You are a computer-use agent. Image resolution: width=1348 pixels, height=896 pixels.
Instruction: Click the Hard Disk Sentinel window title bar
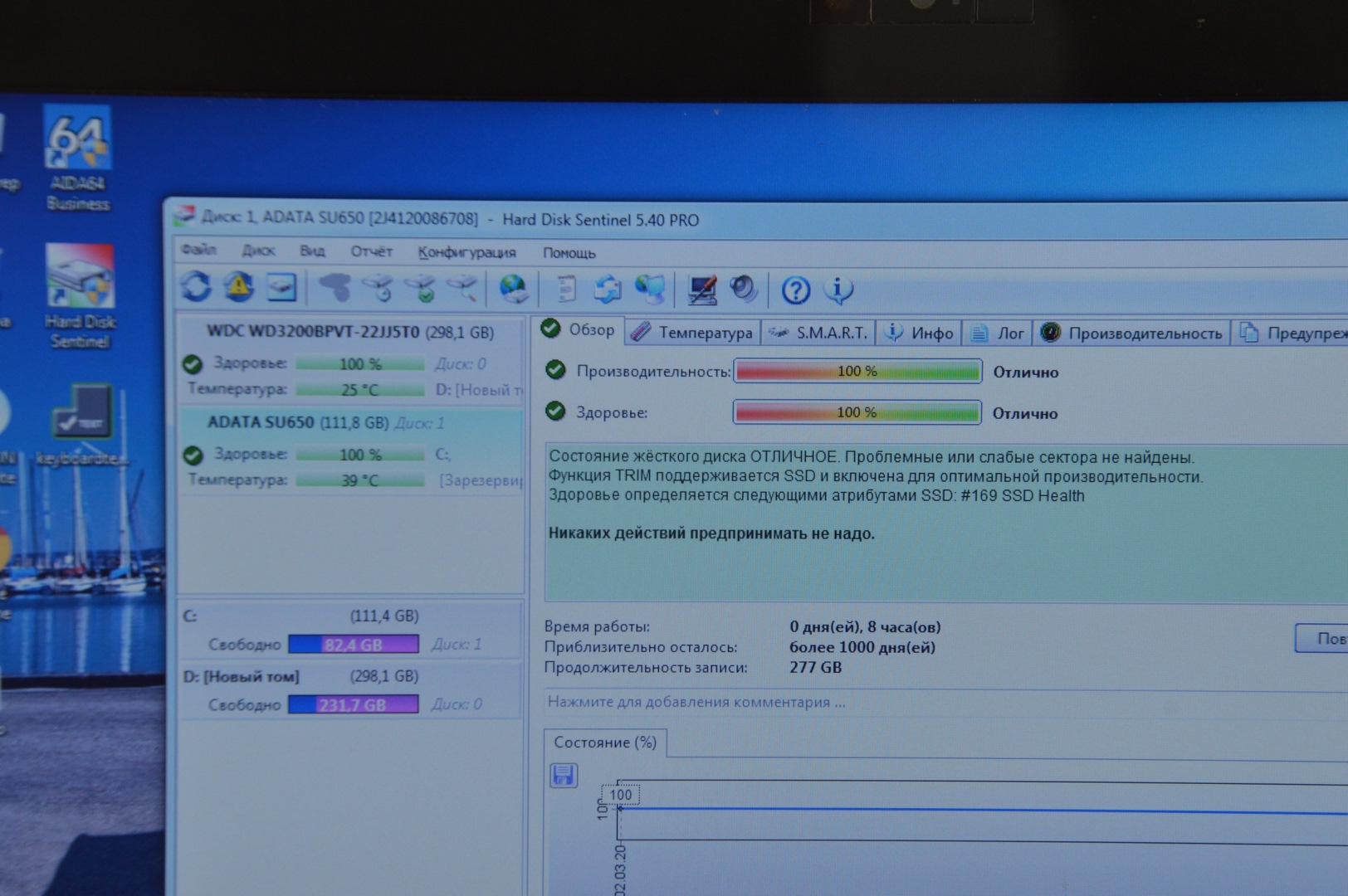755,221
